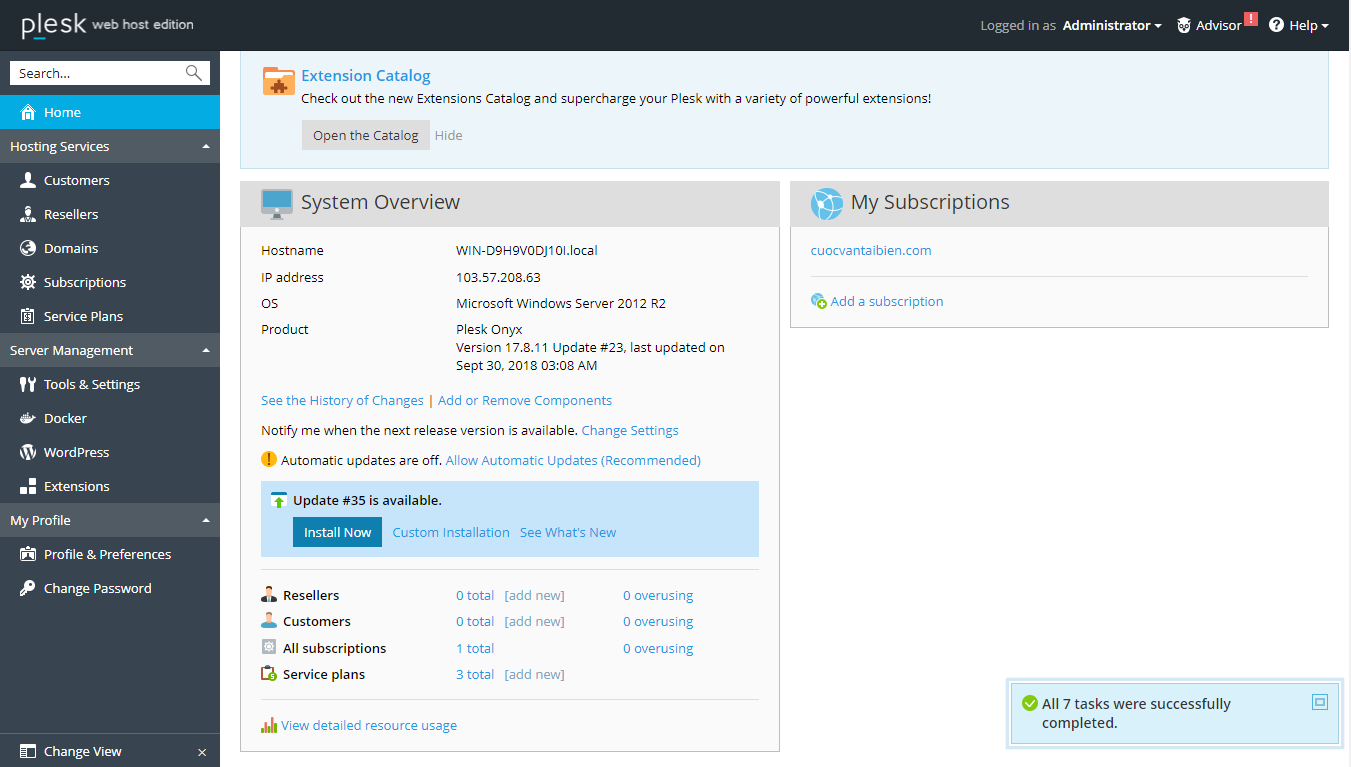Collapse the Server Management section
The width and height of the screenshot is (1351, 767).
pos(206,351)
